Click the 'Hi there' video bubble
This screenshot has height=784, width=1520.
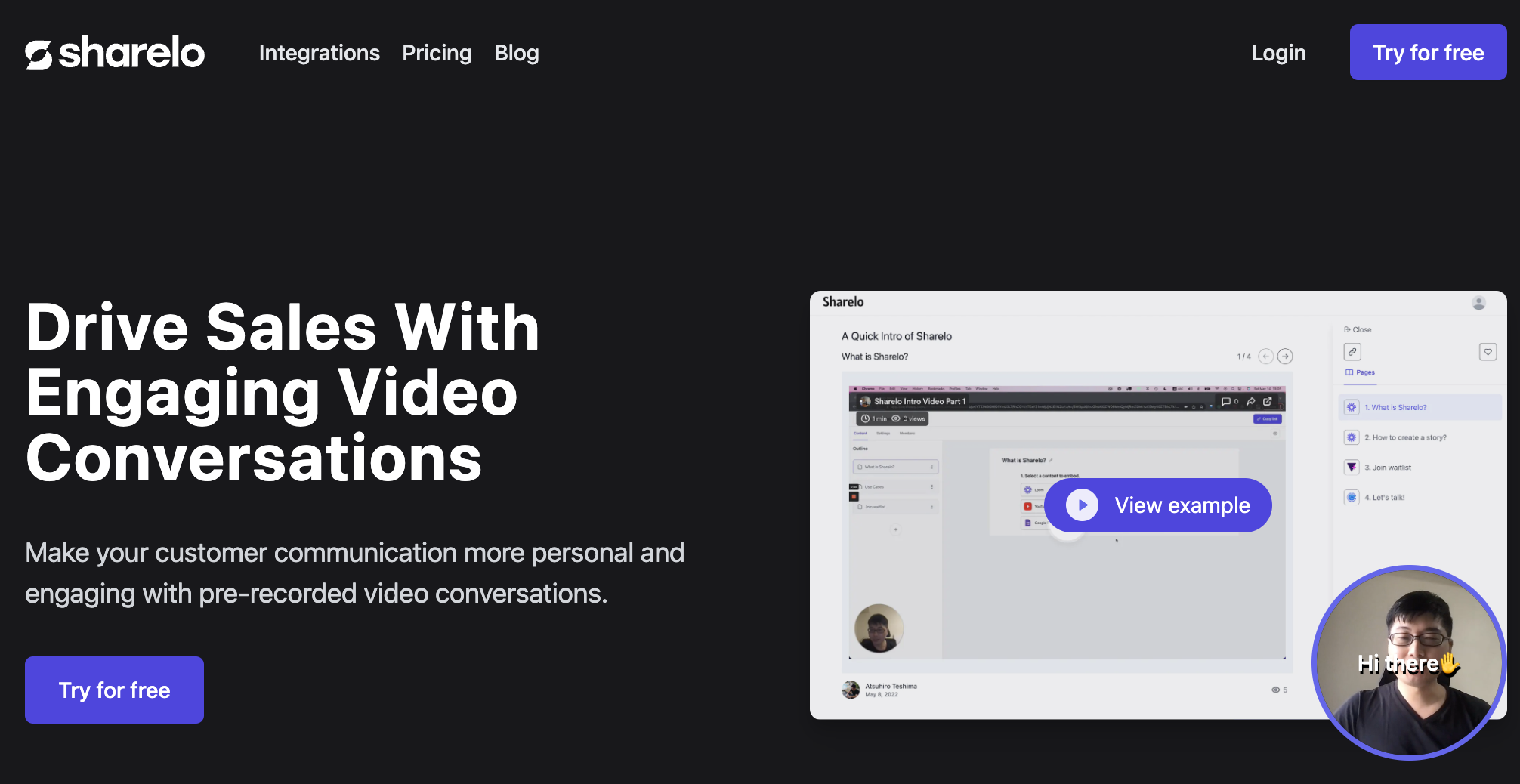[x=1410, y=662]
